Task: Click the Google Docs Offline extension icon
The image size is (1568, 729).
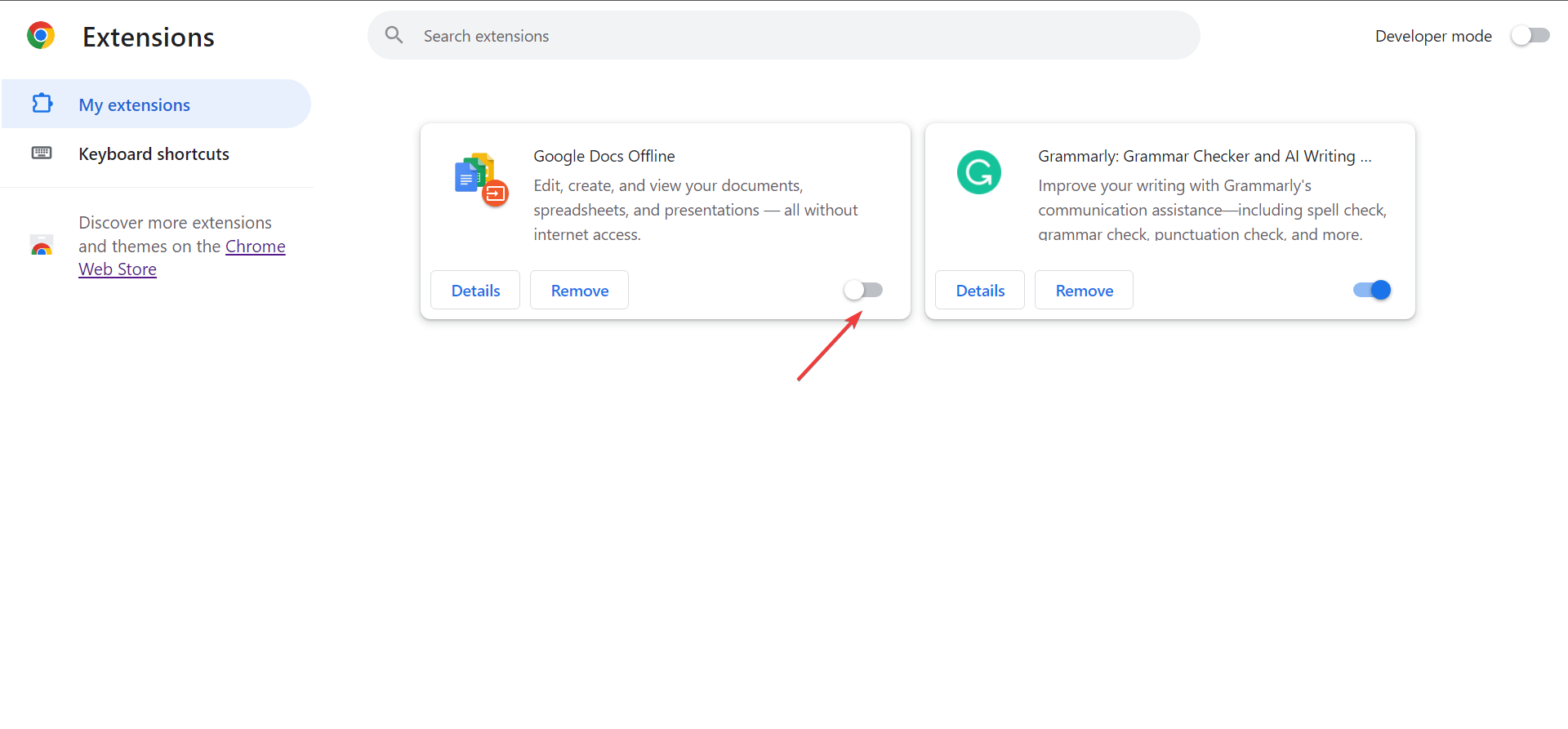Action: point(481,180)
